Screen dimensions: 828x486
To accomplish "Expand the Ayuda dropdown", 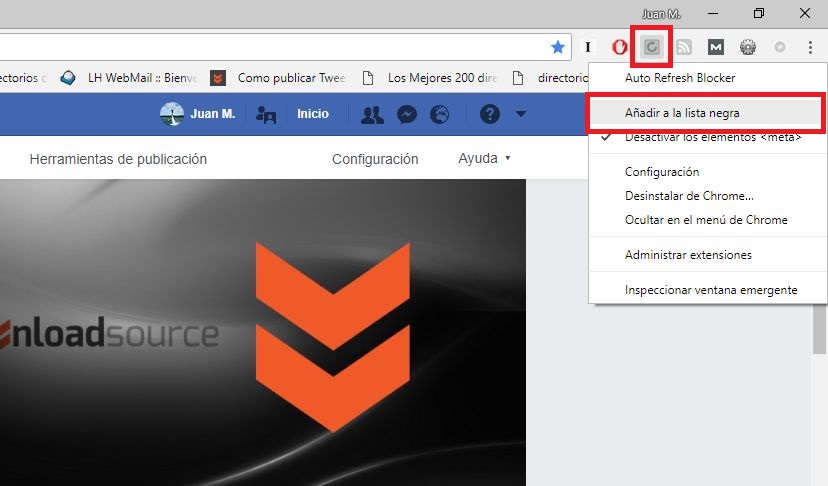I will click(x=484, y=158).
